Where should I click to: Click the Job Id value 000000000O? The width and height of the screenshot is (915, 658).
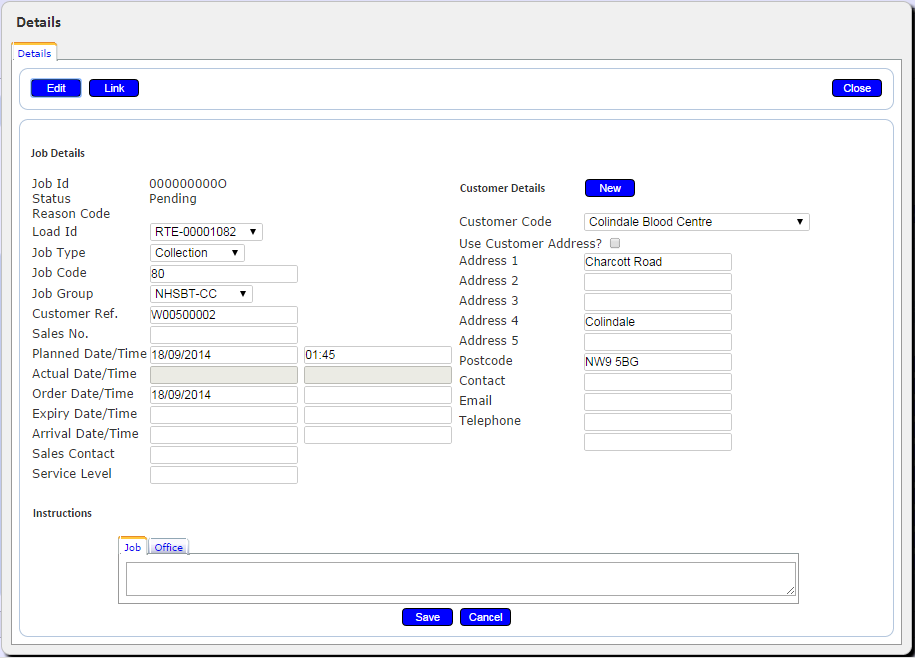[x=188, y=184]
